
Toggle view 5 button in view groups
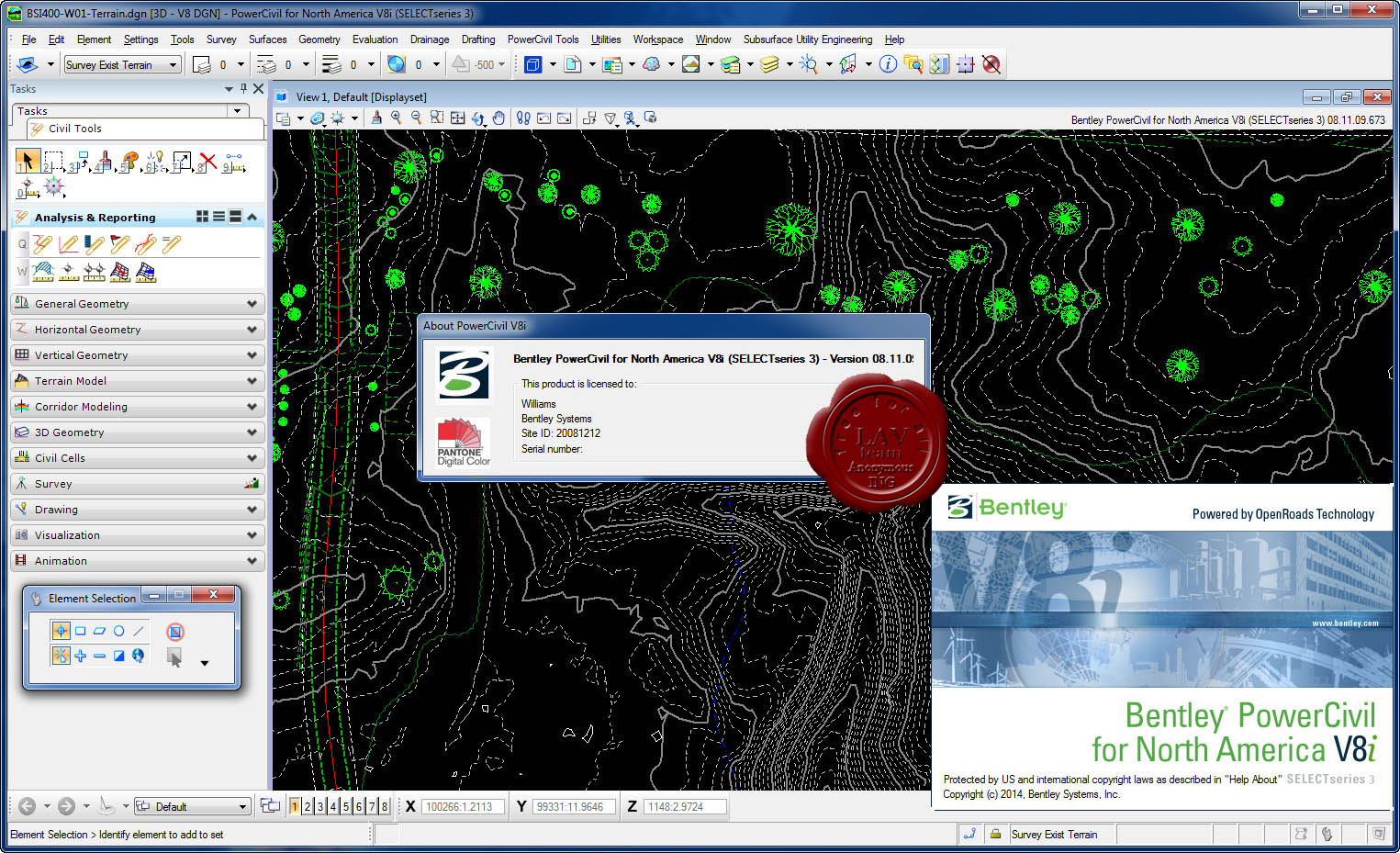click(346, 806)
